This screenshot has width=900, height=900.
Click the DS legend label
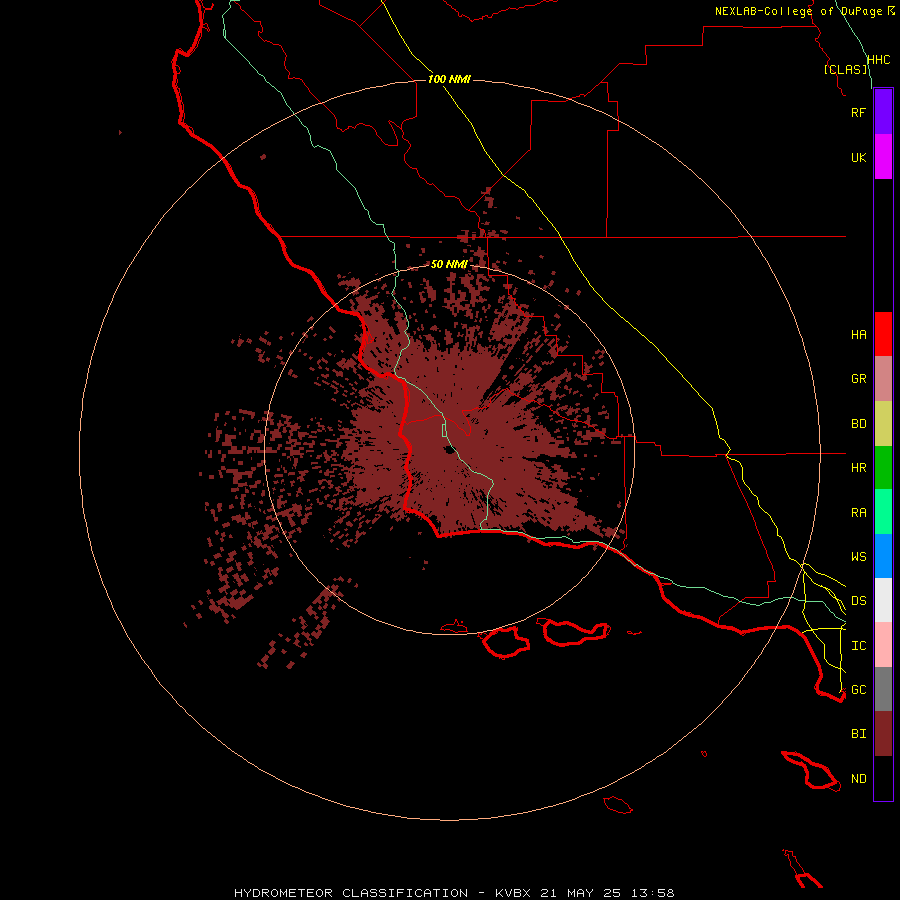pyautogui.click(x=858, y=601)
